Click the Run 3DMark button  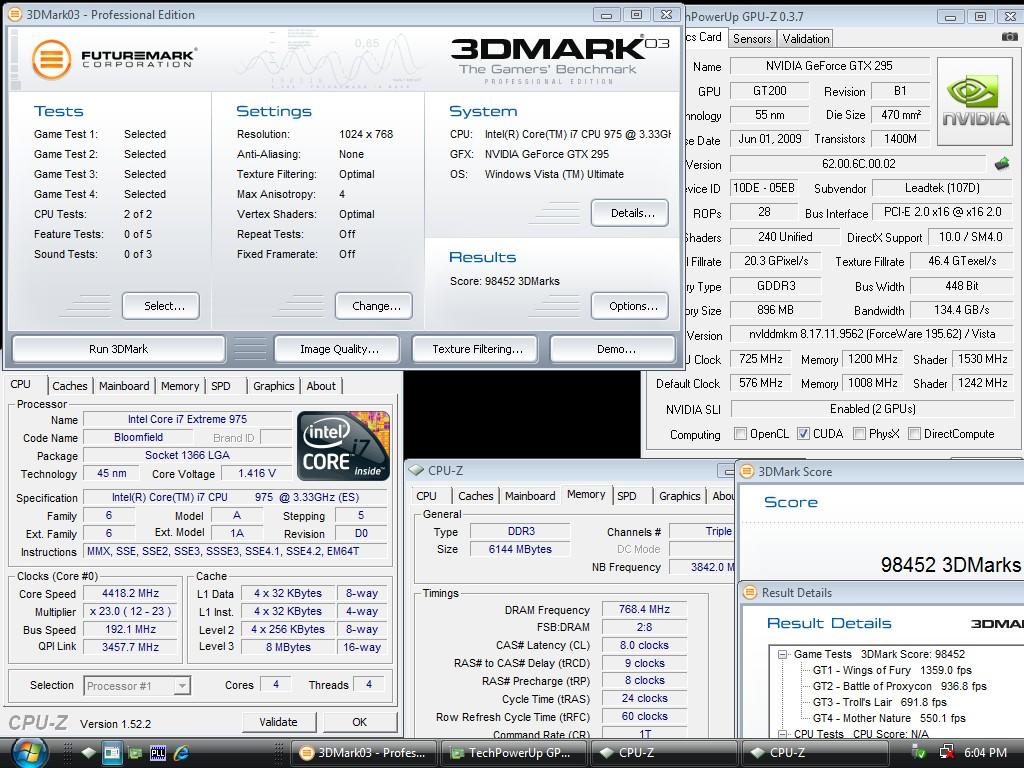coord(118,349)
